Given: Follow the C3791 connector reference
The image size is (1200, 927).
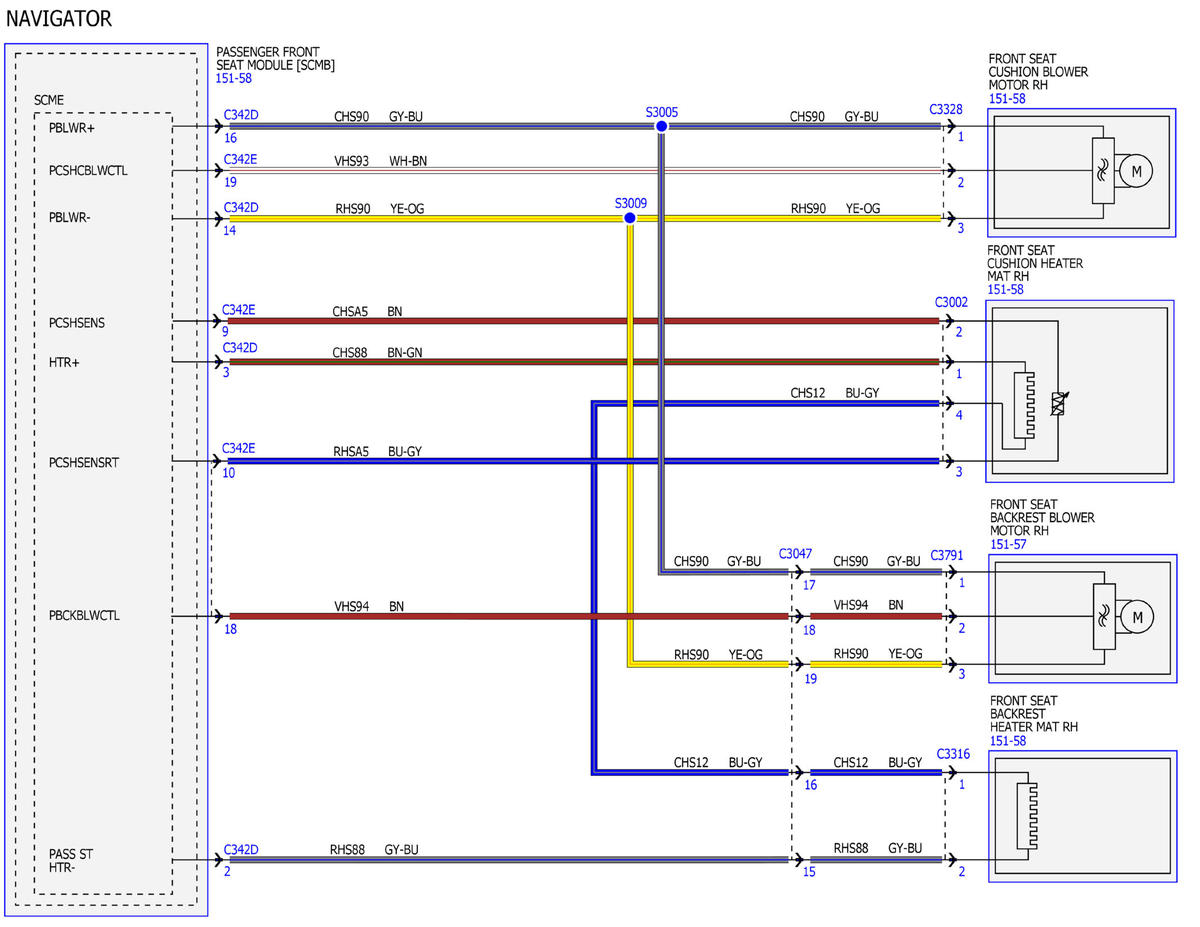Looking at the screenshot, I should tap(947, 553).
